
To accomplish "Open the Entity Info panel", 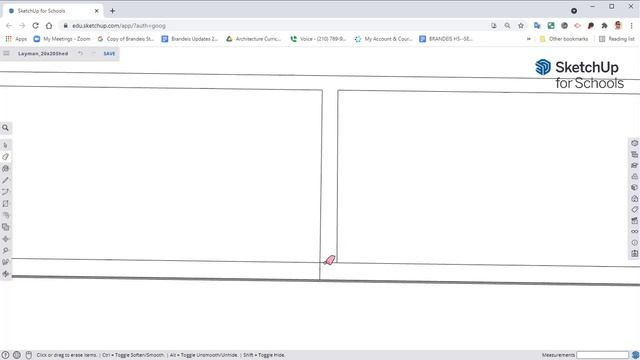I will coord(634,143).
